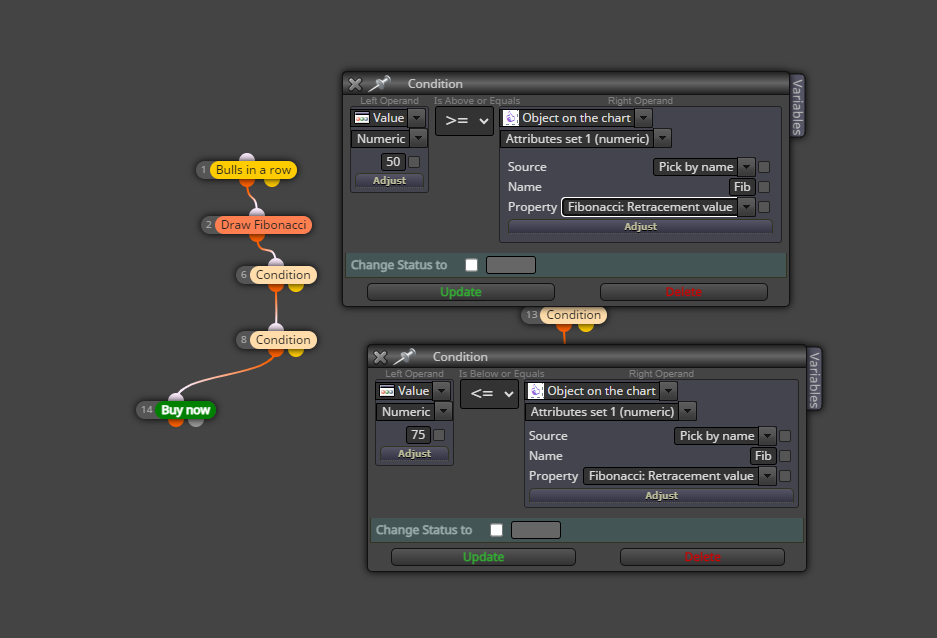The image size is (937, 638).
Task: Pin the lower Condition panel
Action: pos(405,357)
